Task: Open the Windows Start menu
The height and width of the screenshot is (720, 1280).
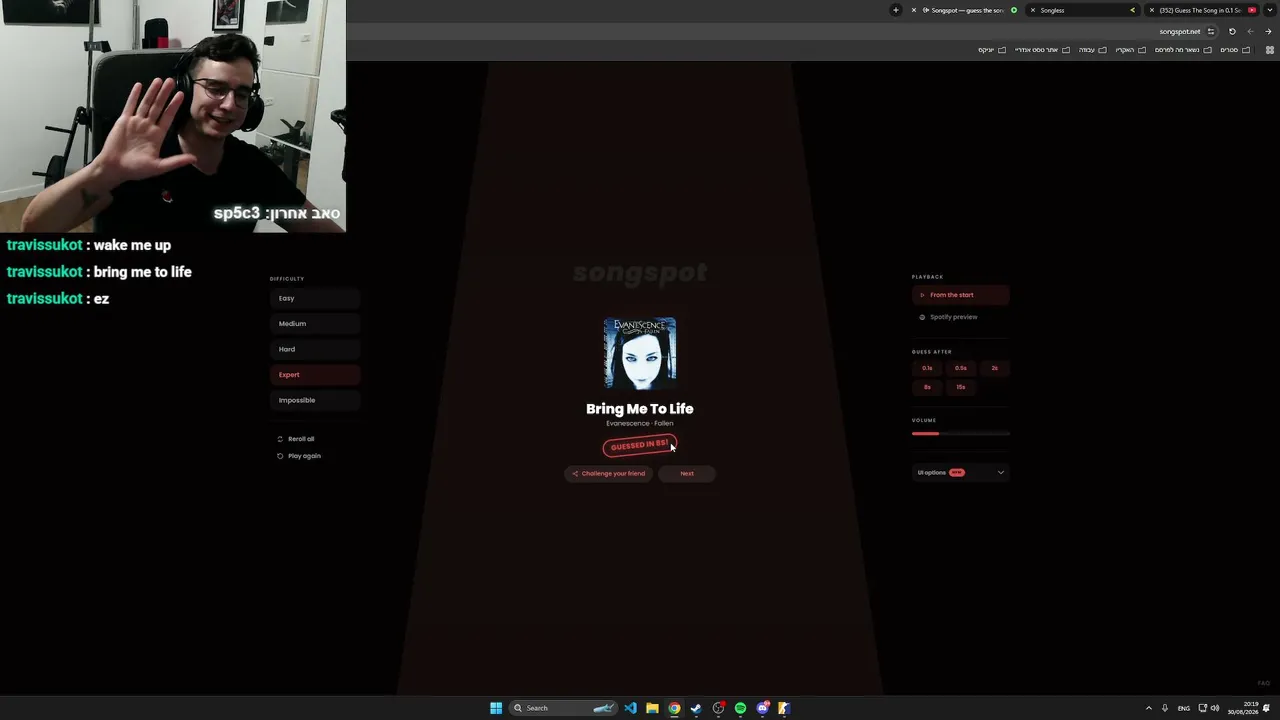Action: tap(496, 708)
